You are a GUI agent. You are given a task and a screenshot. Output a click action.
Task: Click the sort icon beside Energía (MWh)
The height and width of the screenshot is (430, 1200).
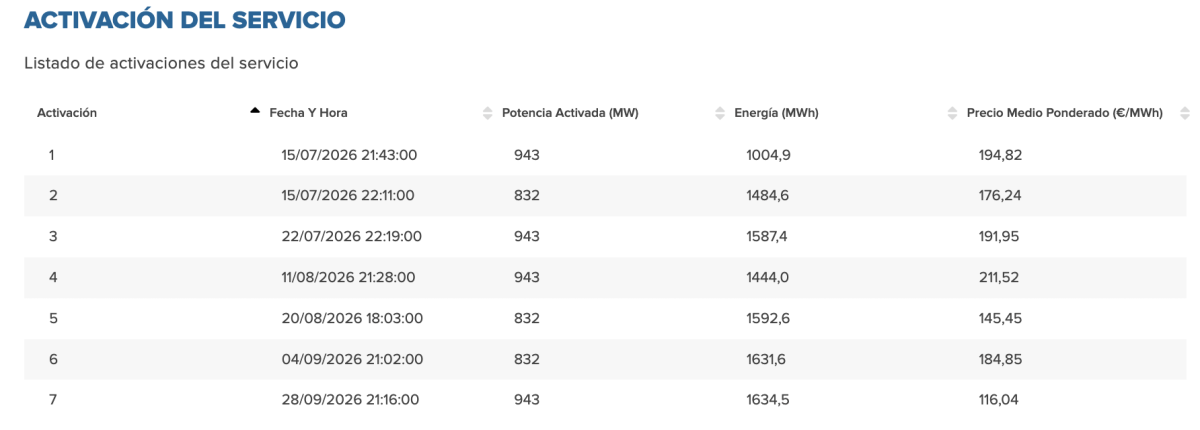pos(720,113)
